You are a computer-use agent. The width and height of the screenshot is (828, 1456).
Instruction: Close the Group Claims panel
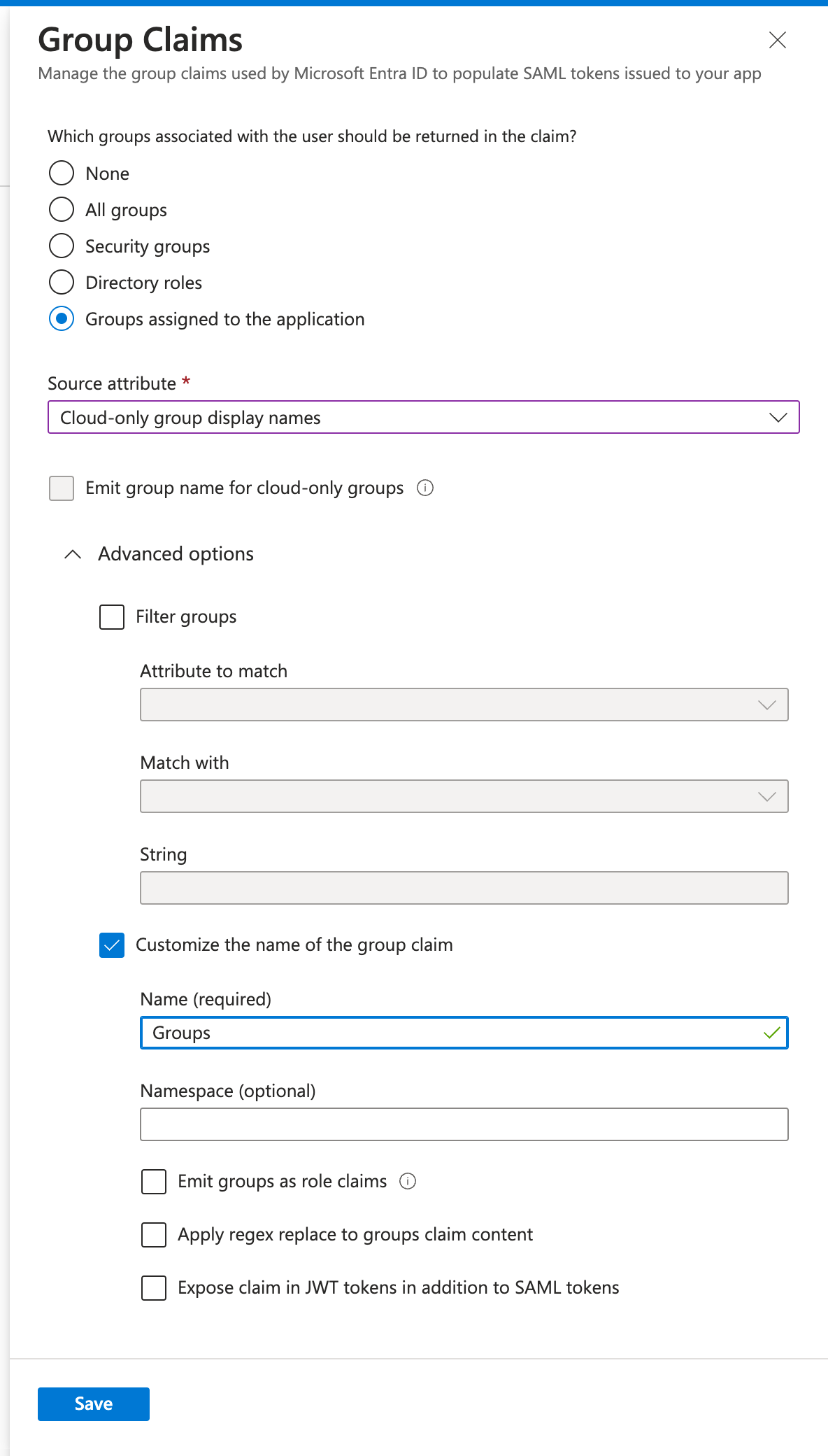coord(777,40)
